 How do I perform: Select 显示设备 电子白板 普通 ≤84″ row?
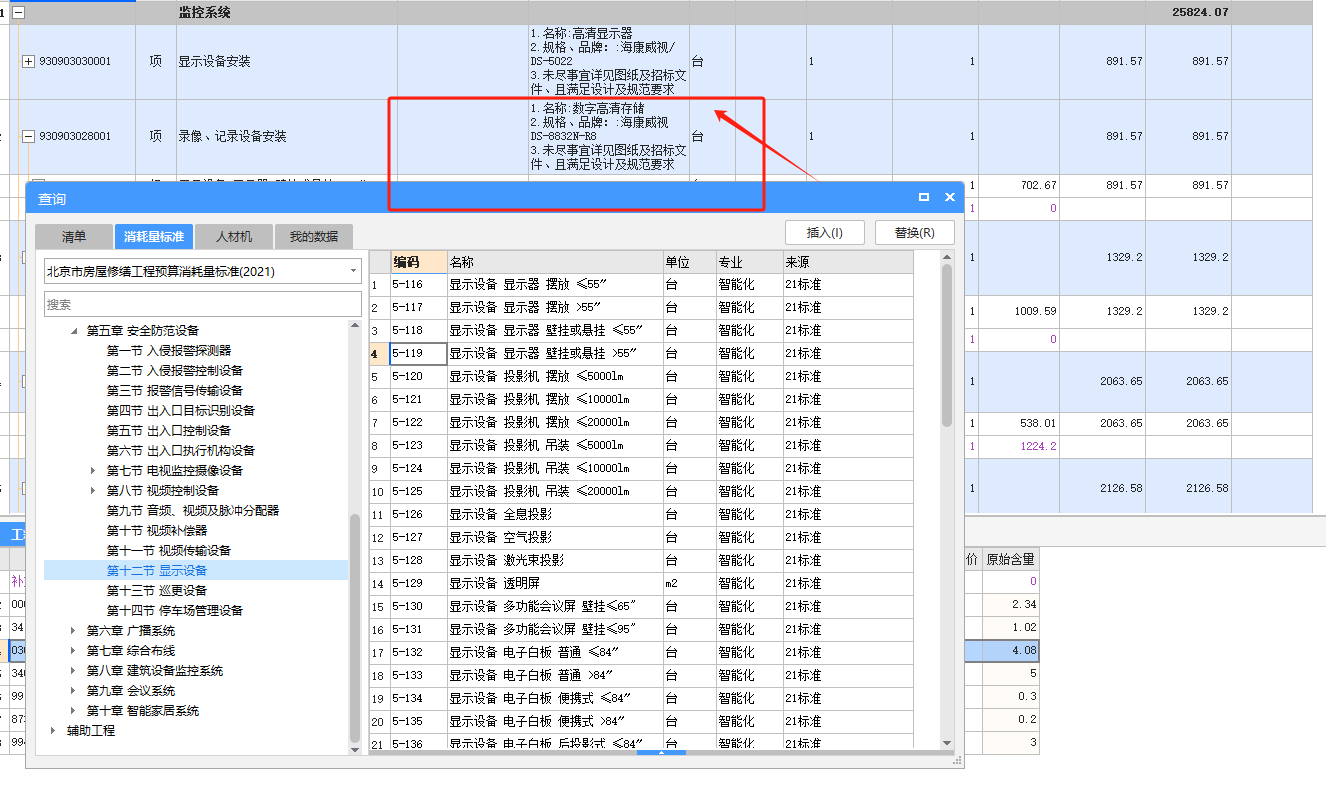pos(641,653)
